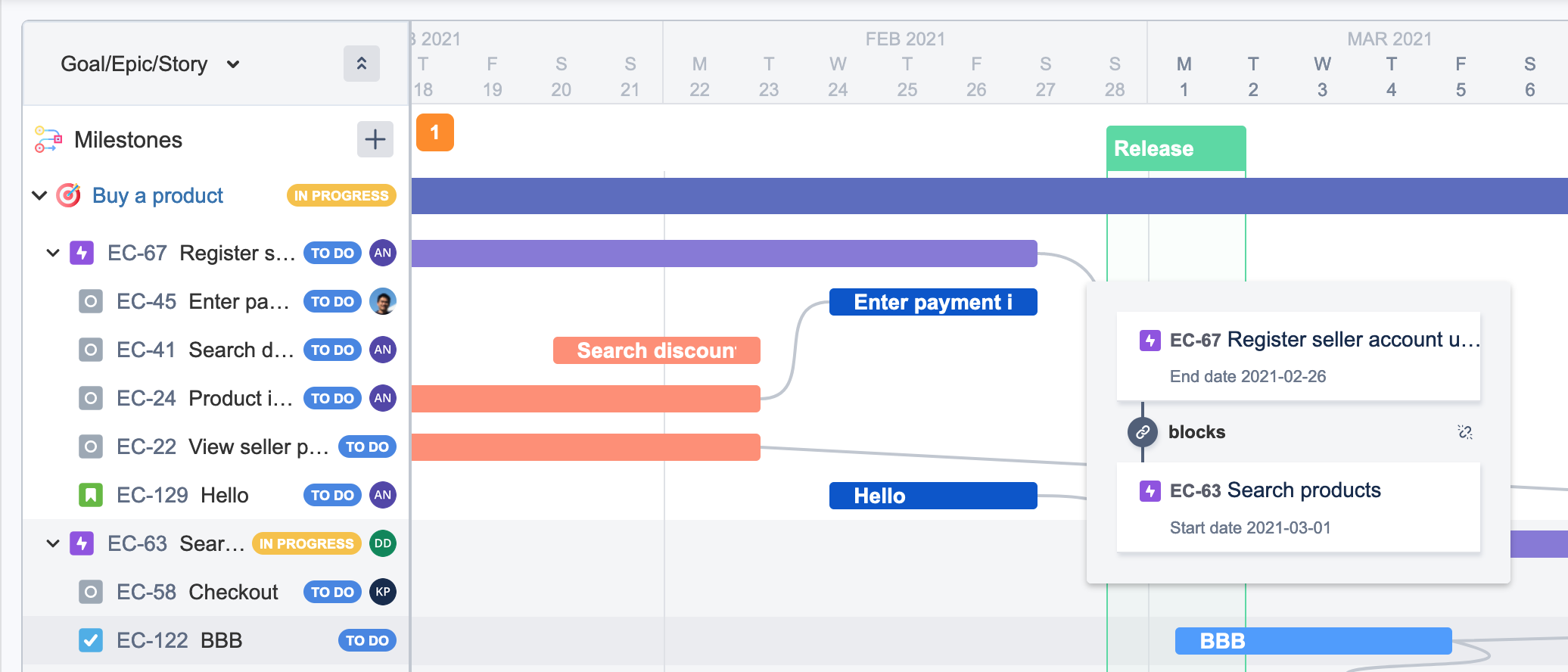Click the DD assignee avatar on EC-63
The height and width of the screenshot is (672, 1568).
383,543
